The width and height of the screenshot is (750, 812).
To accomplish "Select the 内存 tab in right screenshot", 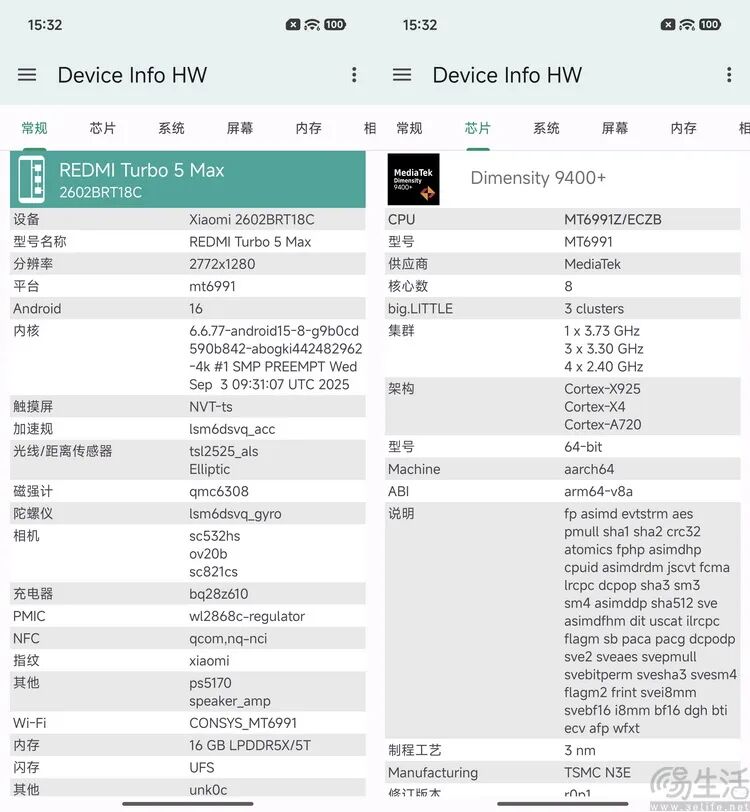I will 684,128.
